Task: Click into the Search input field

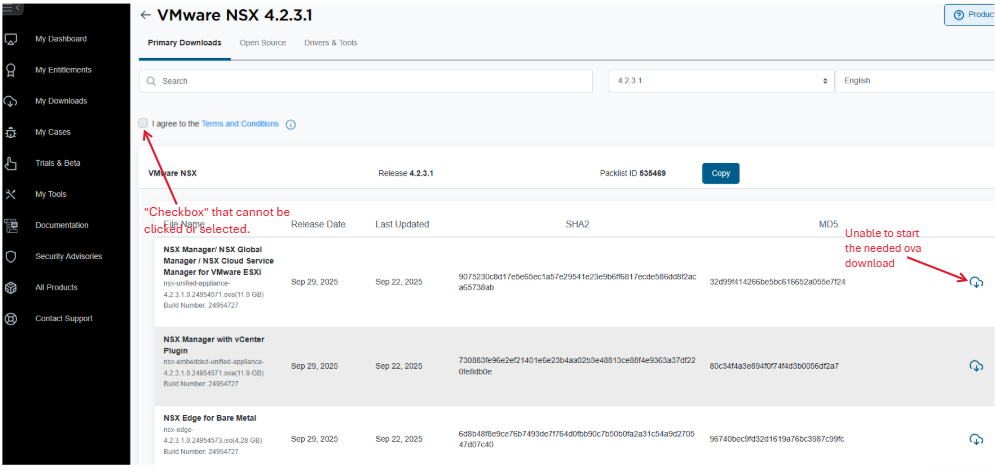Action: [x=370, y=81]
